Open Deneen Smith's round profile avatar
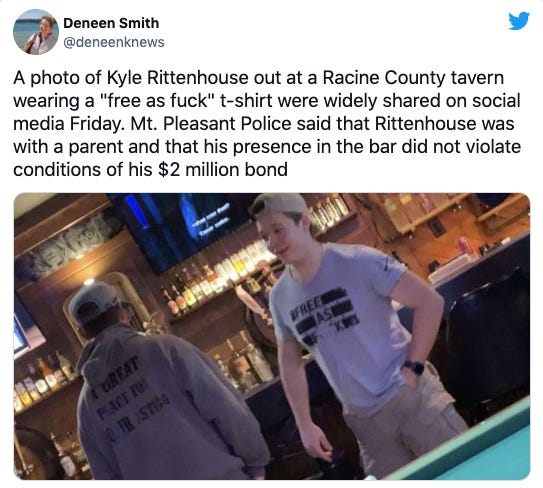 point(36,32)
